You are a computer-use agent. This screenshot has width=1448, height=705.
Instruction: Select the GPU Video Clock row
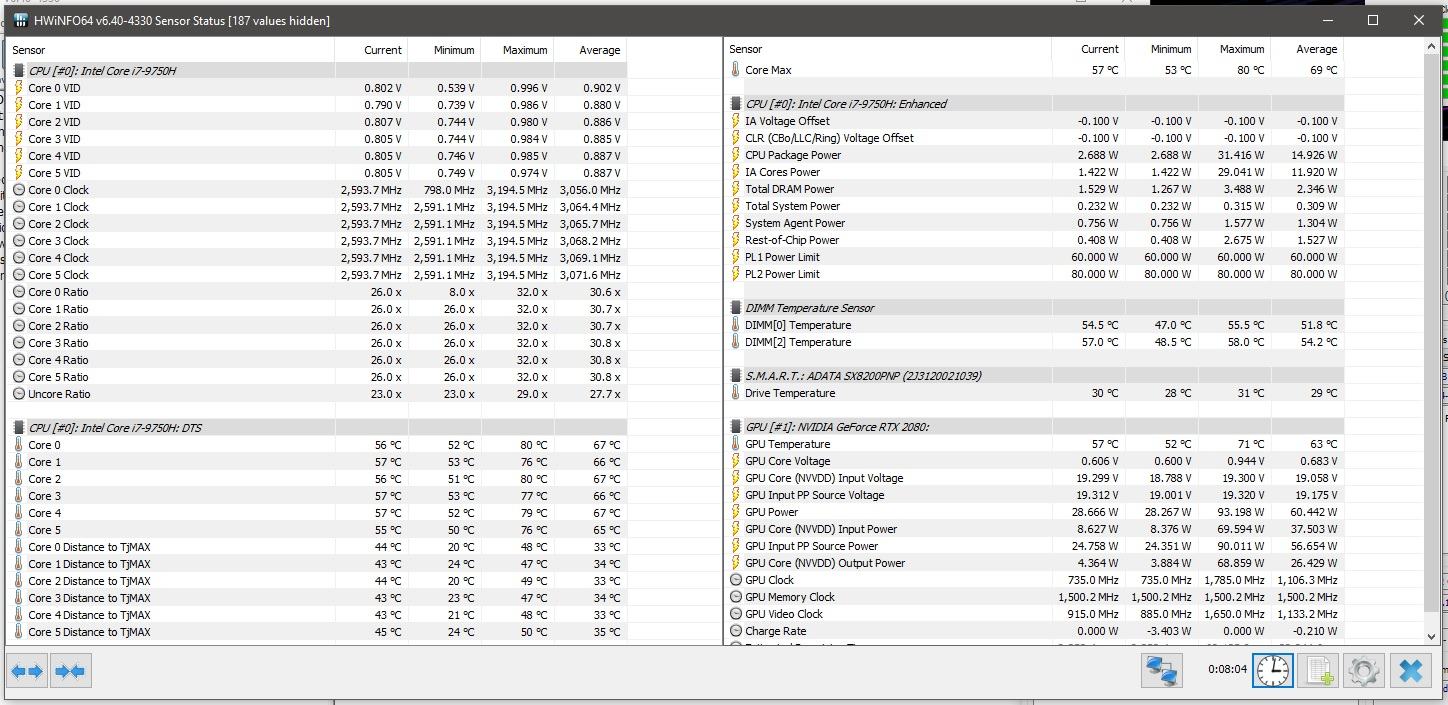pyautogui.click(x=1034, y=614)
